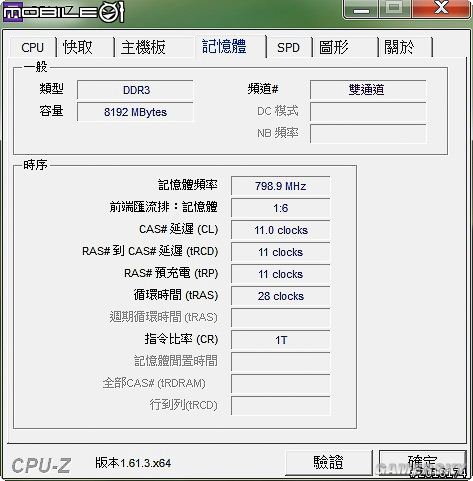This screenshot has width=473, height=481.
Task: Click the CAS# 延遲 (CL) label
Action: click(x=178, y=229)
